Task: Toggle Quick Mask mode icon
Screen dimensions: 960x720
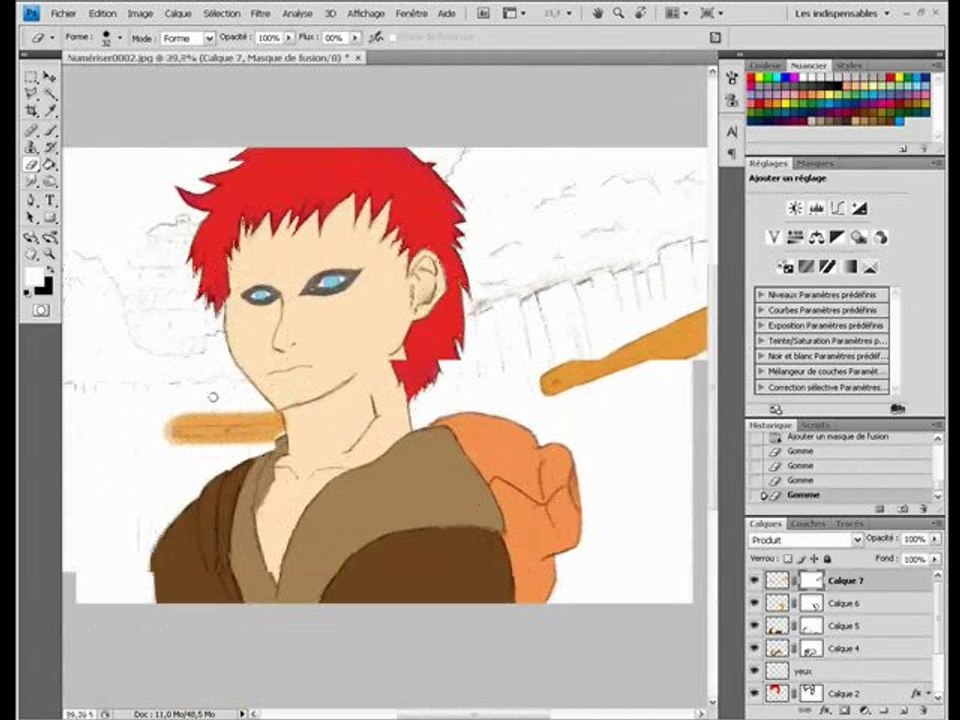Action: pos(41,310)
